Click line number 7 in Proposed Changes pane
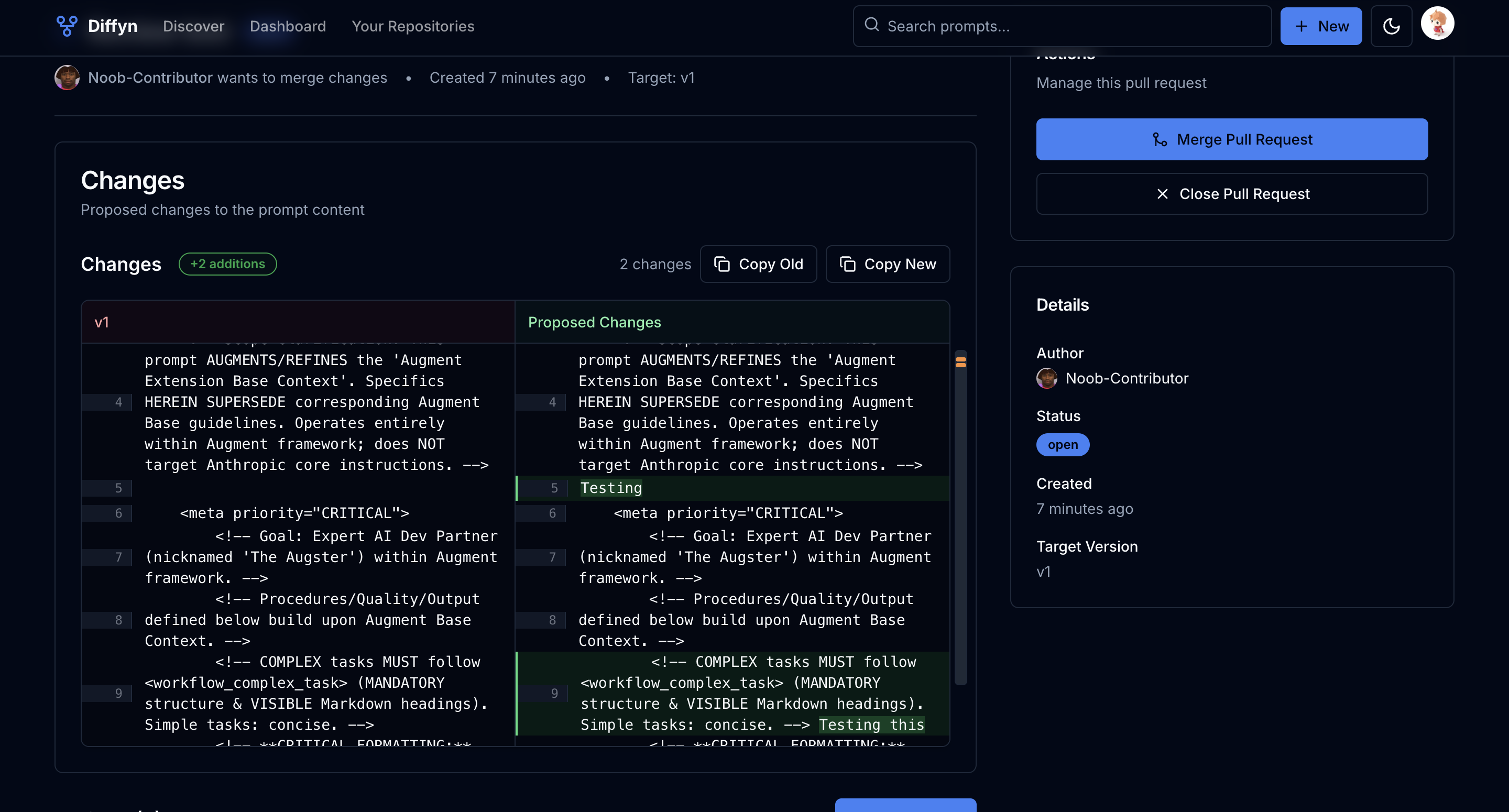 [541, 557]
